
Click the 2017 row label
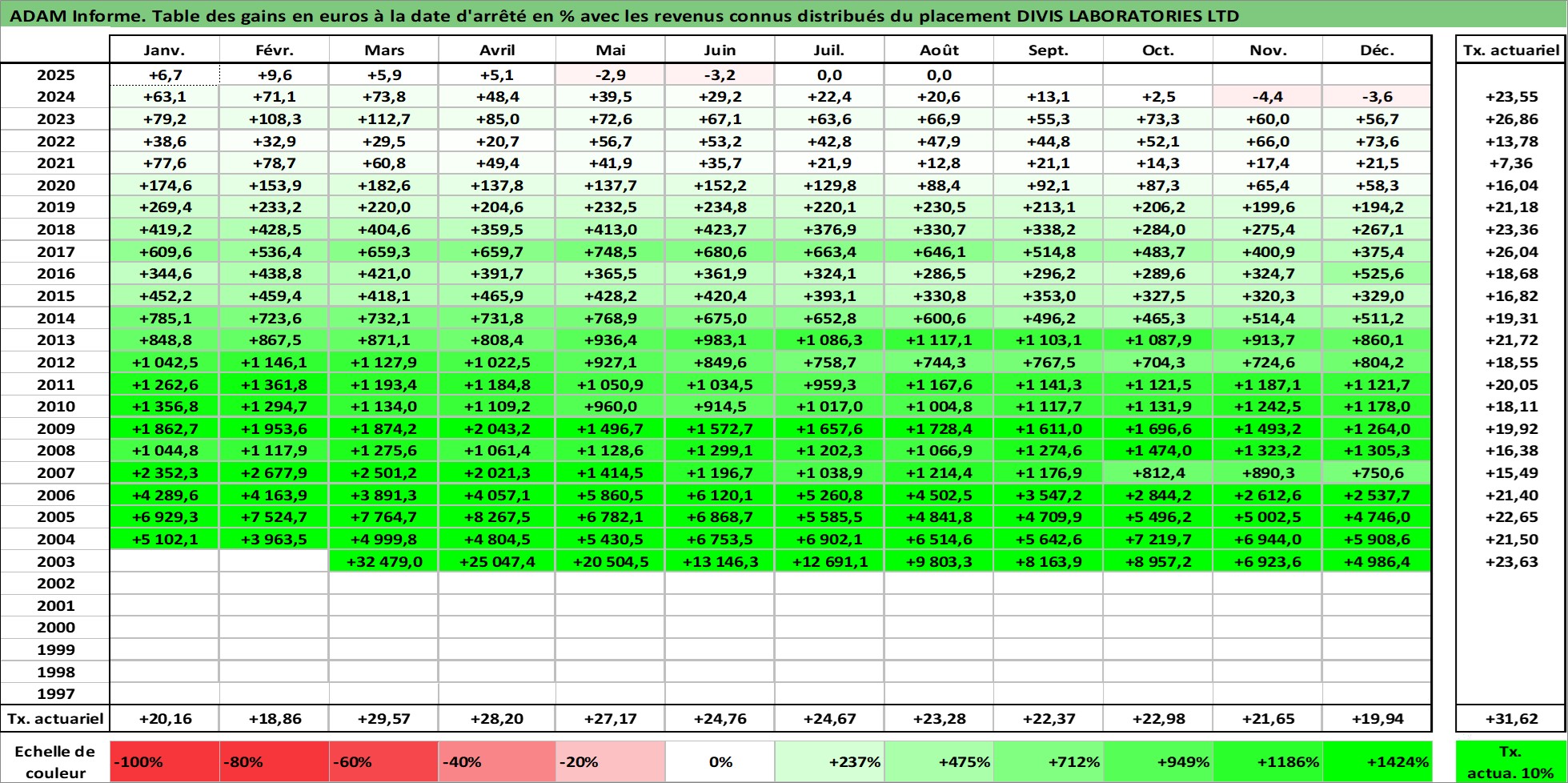[55, 251]
